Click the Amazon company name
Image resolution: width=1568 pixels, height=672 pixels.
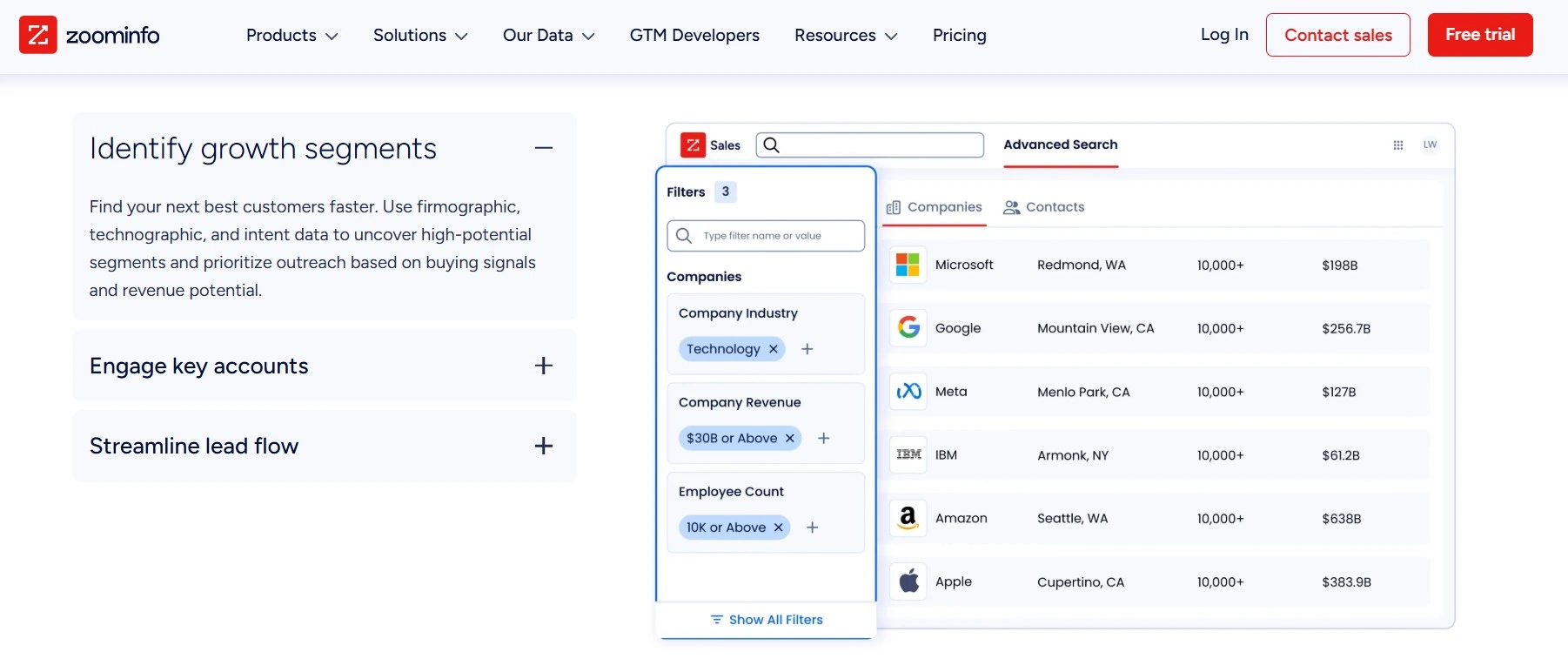pos(962,518)
